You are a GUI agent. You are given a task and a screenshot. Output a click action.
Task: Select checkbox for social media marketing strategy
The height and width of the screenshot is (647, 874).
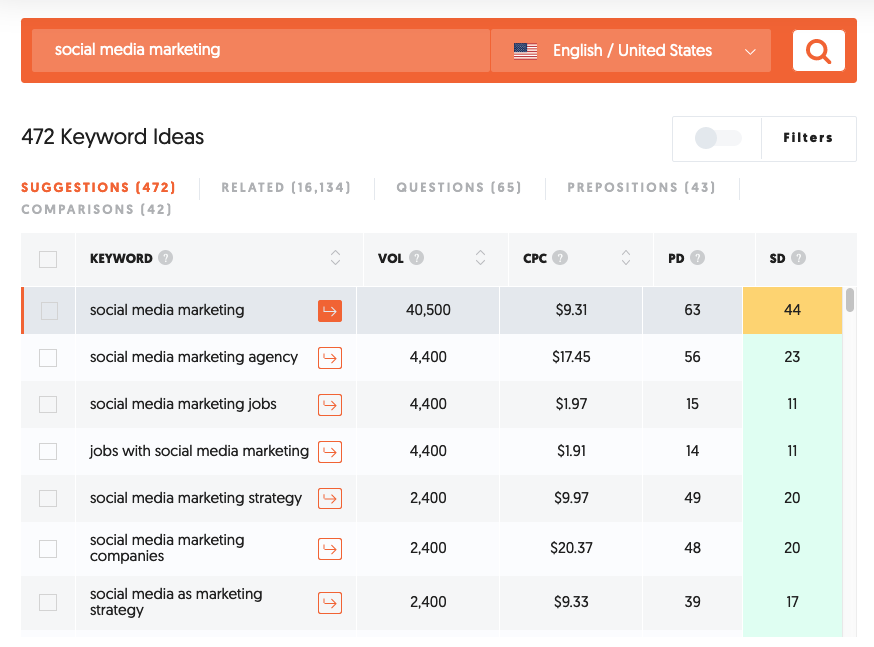point(48,498)
